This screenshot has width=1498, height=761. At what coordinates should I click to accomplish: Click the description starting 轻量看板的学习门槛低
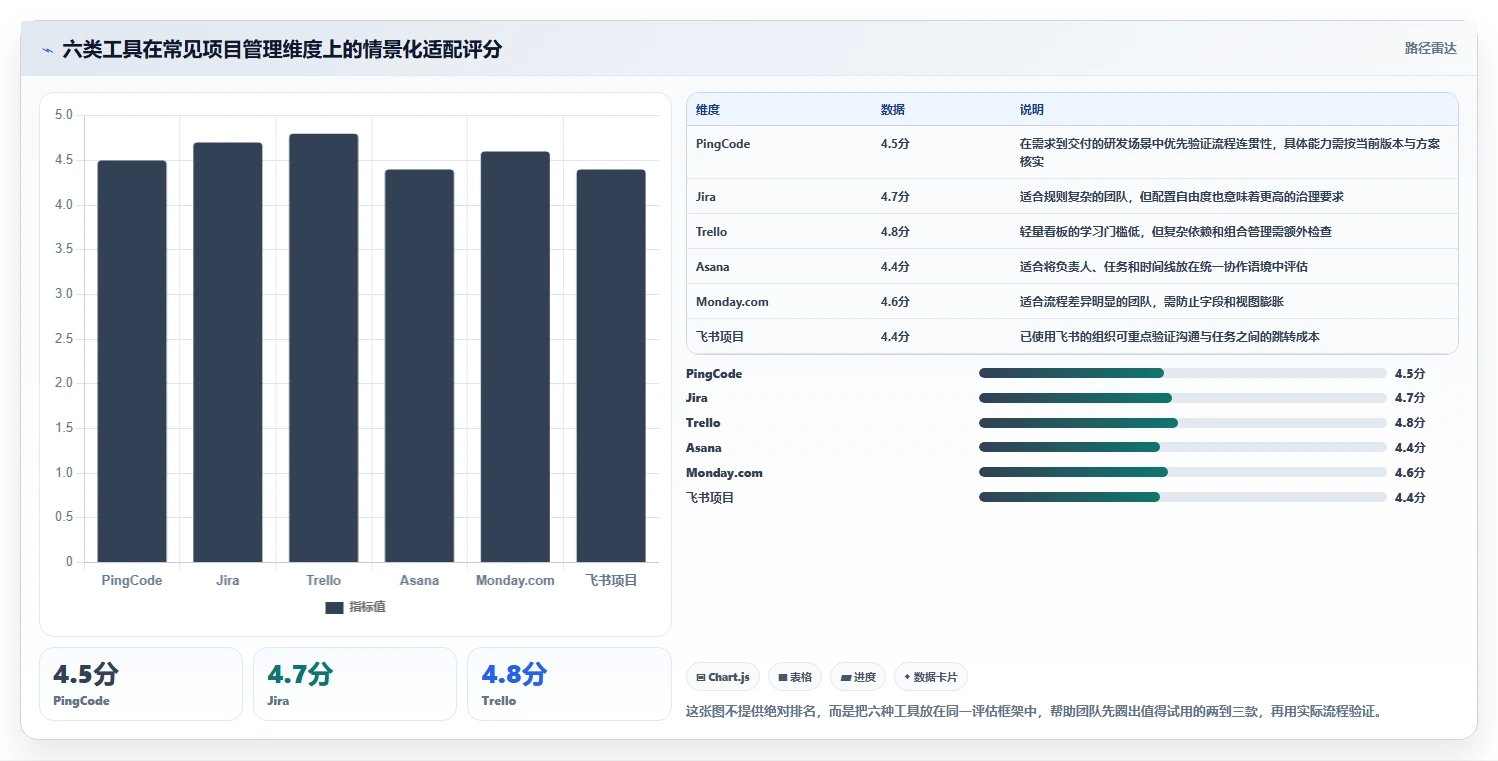click(1176, 232)
